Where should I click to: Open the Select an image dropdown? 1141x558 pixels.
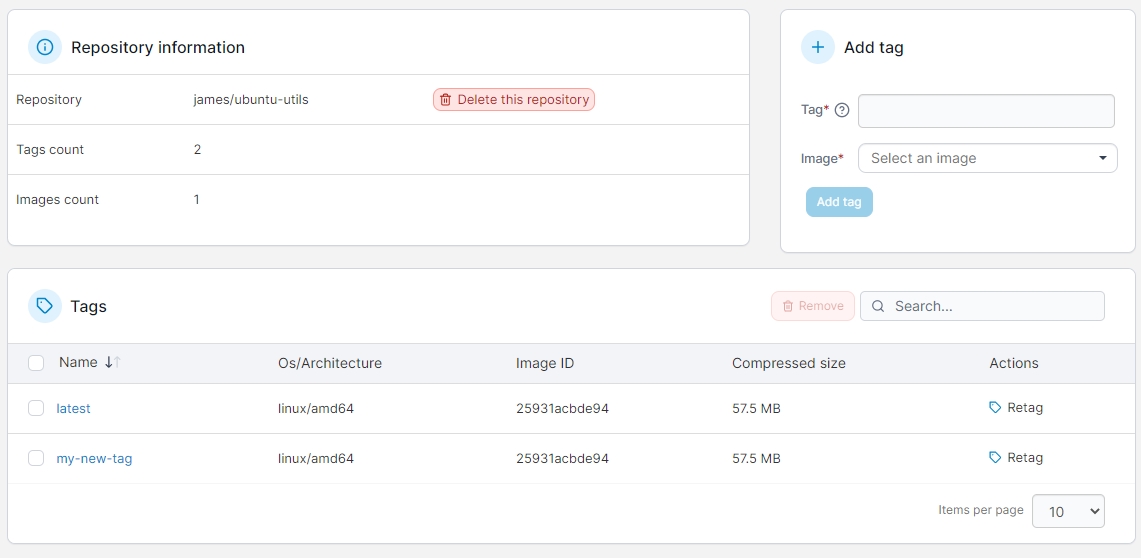click(987, 158)
